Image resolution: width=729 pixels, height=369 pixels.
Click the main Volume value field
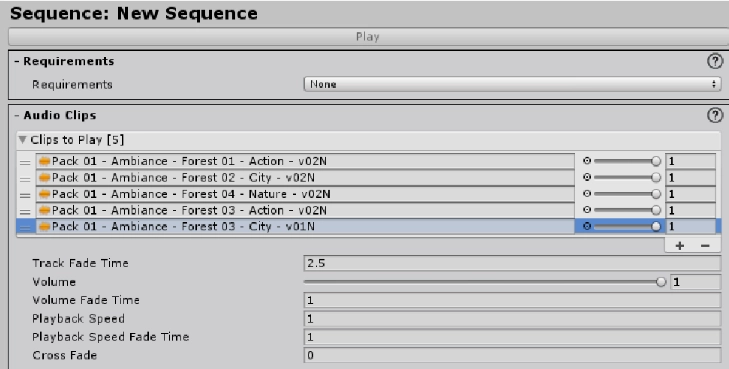(x=696, y=282)
